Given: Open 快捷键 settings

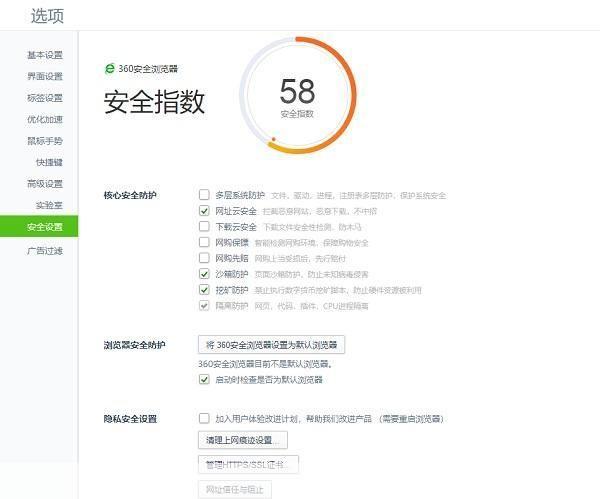Looking at the screenshot, I should (49, 162).
